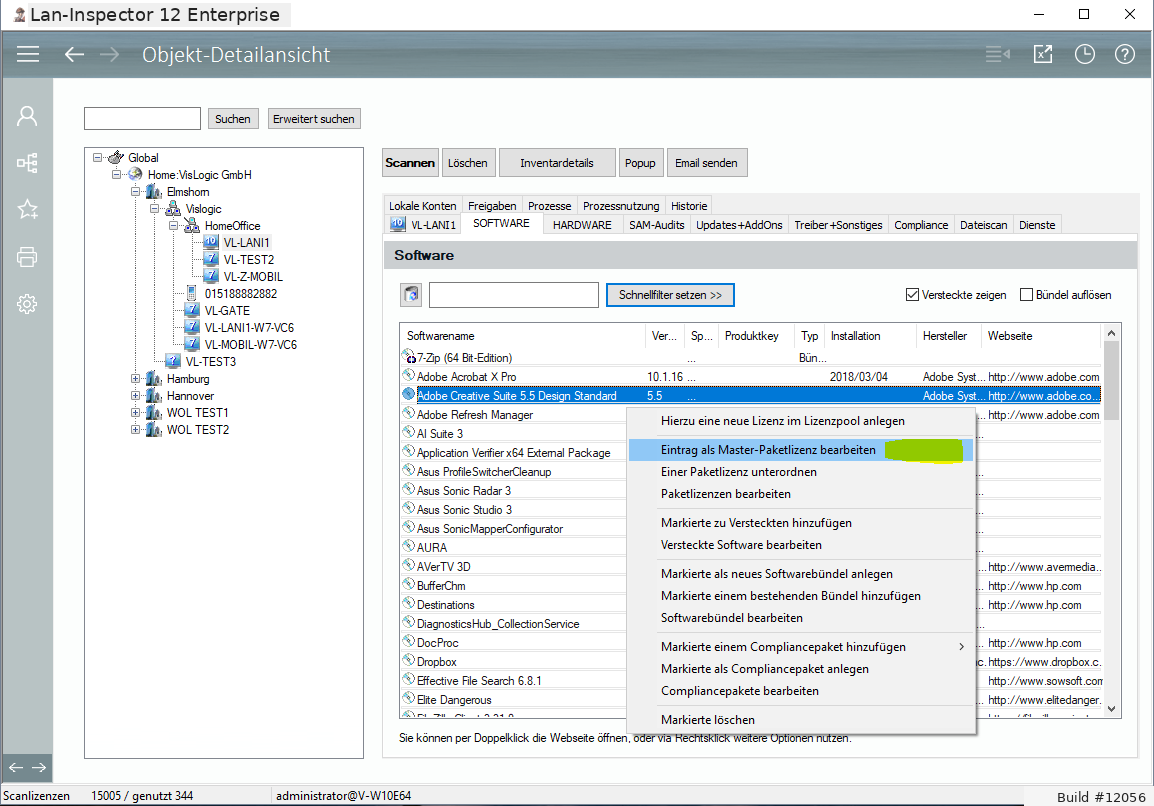Image resolution: width=1154 pixels, height=806 pixels.
Task: Click the object search input field
Action: coord(142,119)
